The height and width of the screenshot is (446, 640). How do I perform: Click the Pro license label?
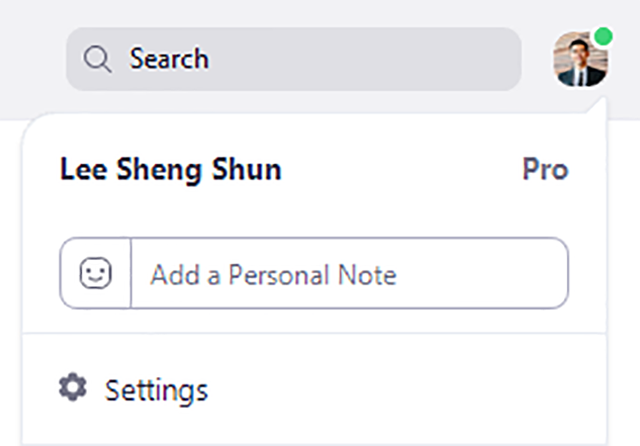coord(545,170)
